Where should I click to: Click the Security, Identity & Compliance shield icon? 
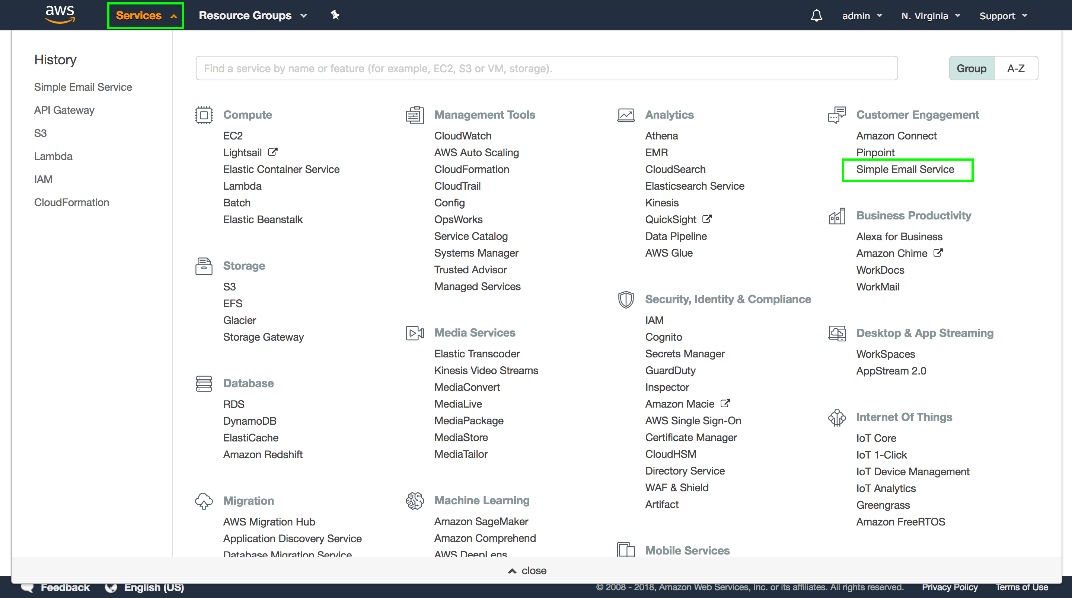point(626,299)
